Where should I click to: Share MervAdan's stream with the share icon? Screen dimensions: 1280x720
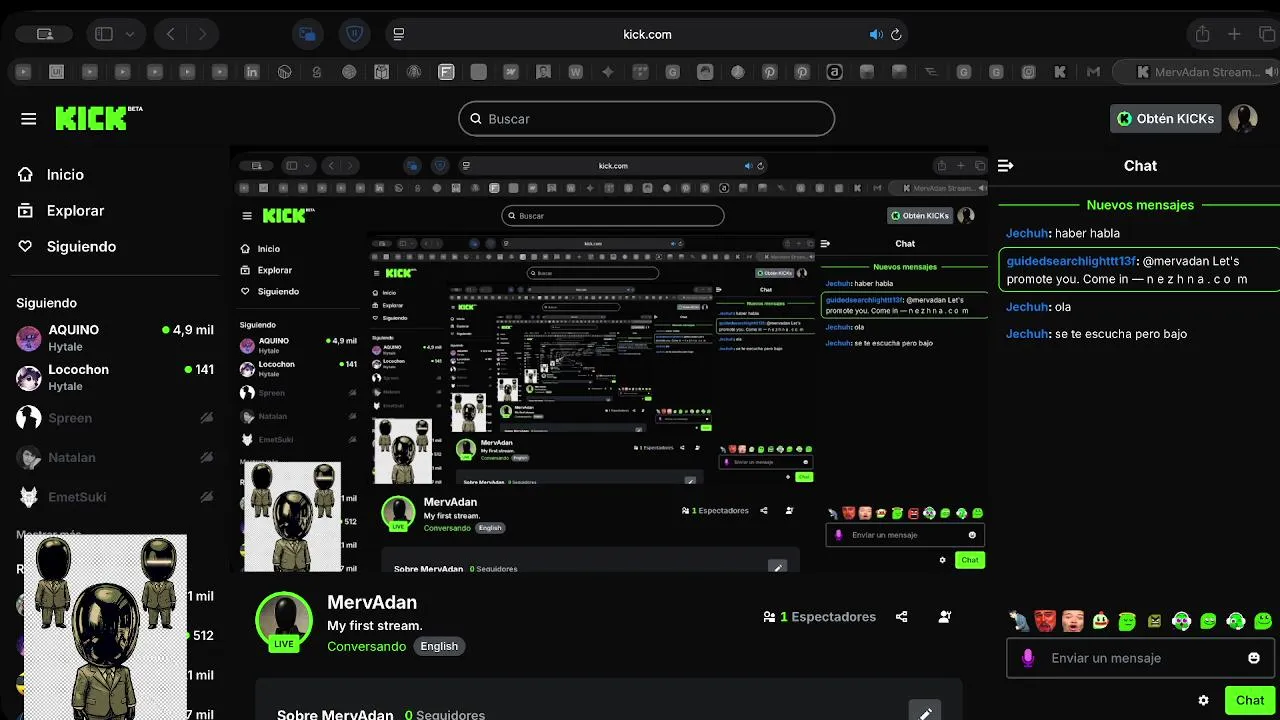point(901,617)
